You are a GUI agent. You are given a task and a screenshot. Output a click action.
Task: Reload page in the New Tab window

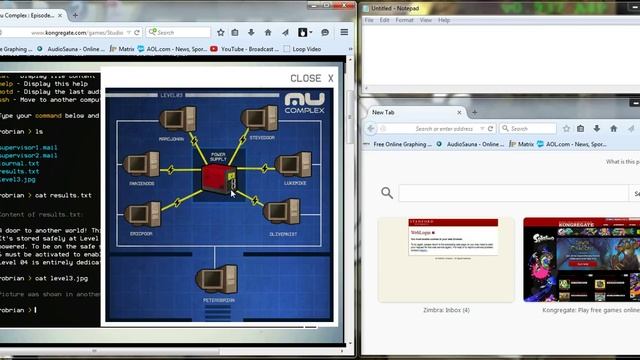click(x=491, y=129)
